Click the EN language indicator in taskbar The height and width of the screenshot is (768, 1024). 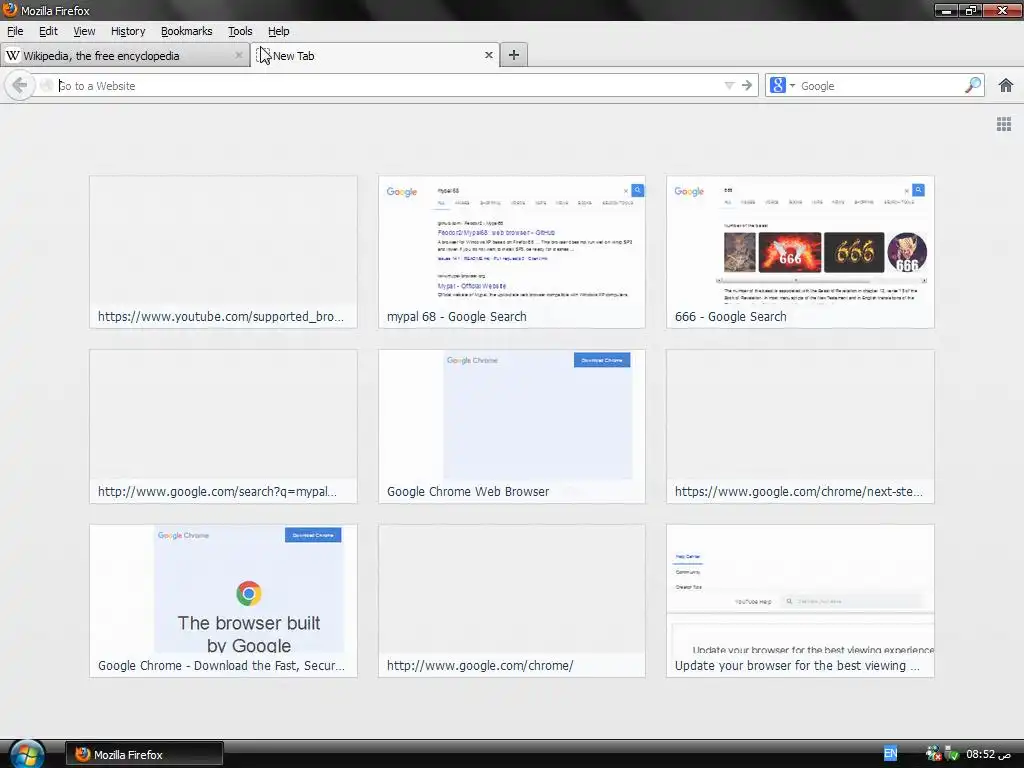891,753
